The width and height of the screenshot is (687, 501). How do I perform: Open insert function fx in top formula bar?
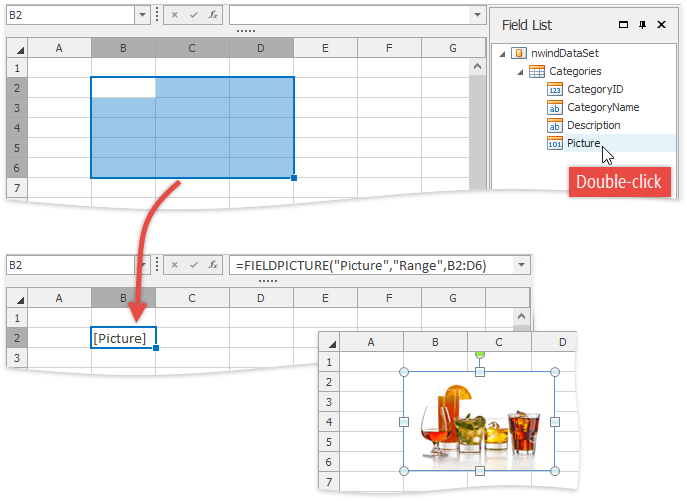[x=213, y=15]
